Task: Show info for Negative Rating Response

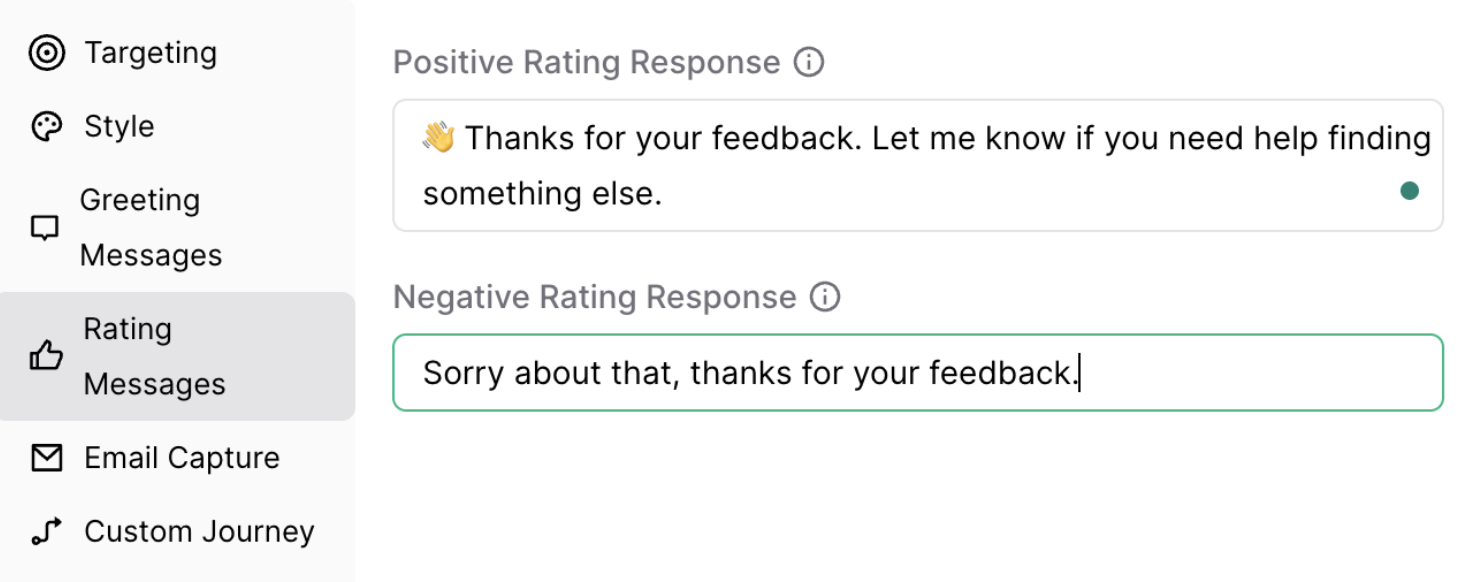Action: click(x=825, y=297)
